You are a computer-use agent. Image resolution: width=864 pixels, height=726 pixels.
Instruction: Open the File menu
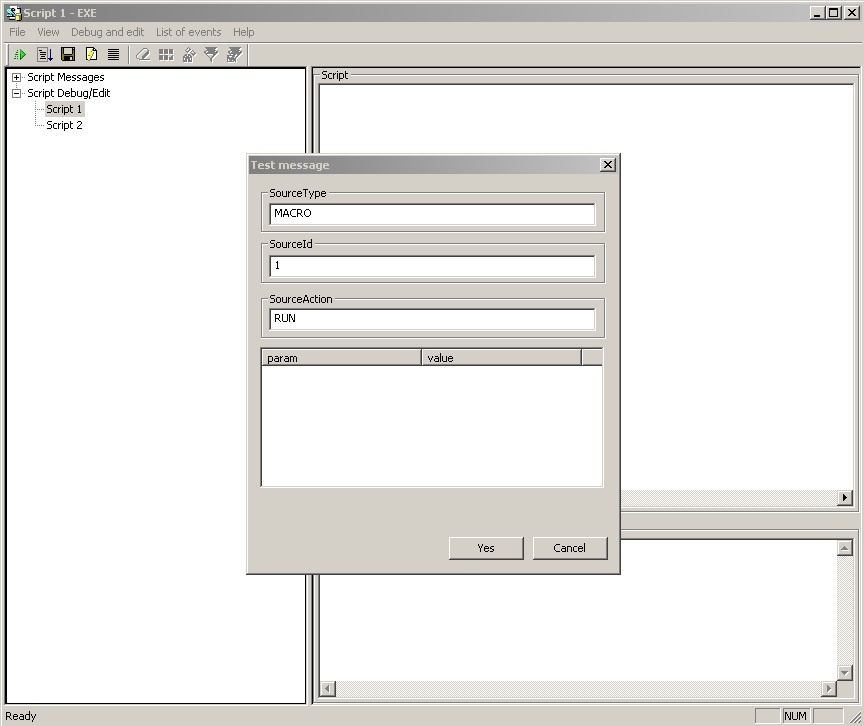[17, 32]
